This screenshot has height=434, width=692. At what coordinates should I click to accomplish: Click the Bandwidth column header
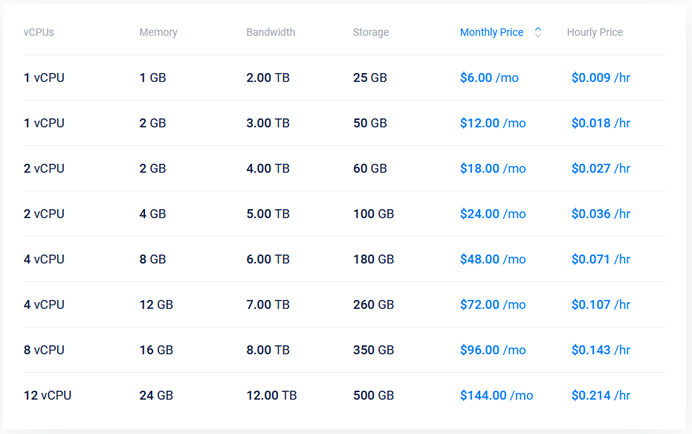click(271, 32)
